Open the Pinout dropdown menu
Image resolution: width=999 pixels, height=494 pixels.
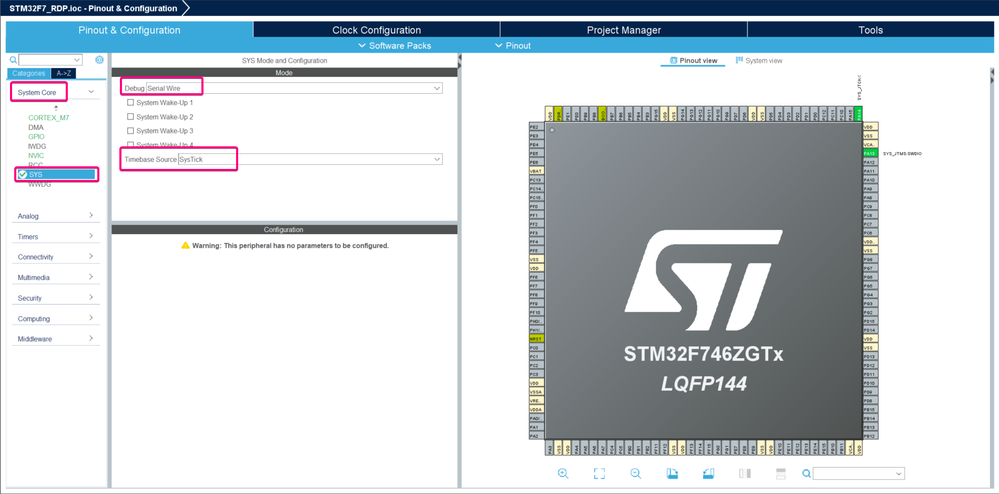point(513,45)
